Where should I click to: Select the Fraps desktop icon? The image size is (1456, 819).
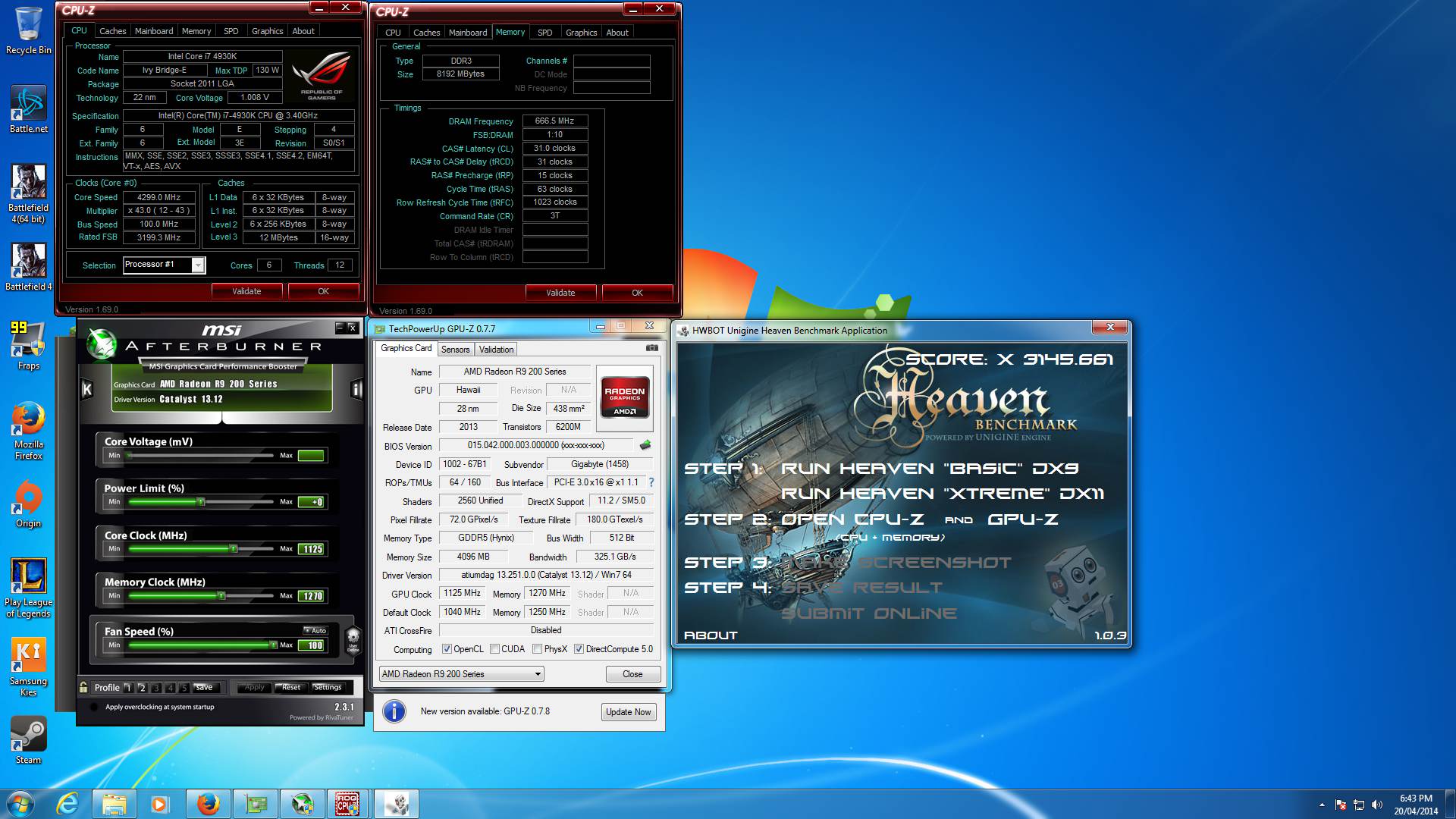(x=29, y=346)
